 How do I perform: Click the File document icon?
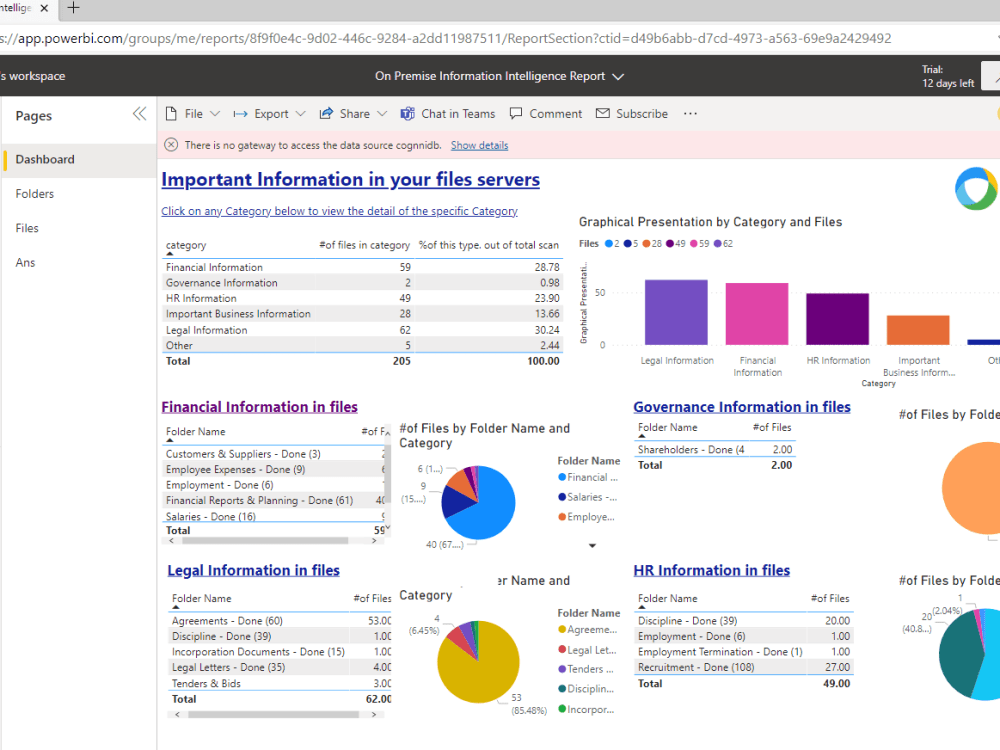point(171,114)
